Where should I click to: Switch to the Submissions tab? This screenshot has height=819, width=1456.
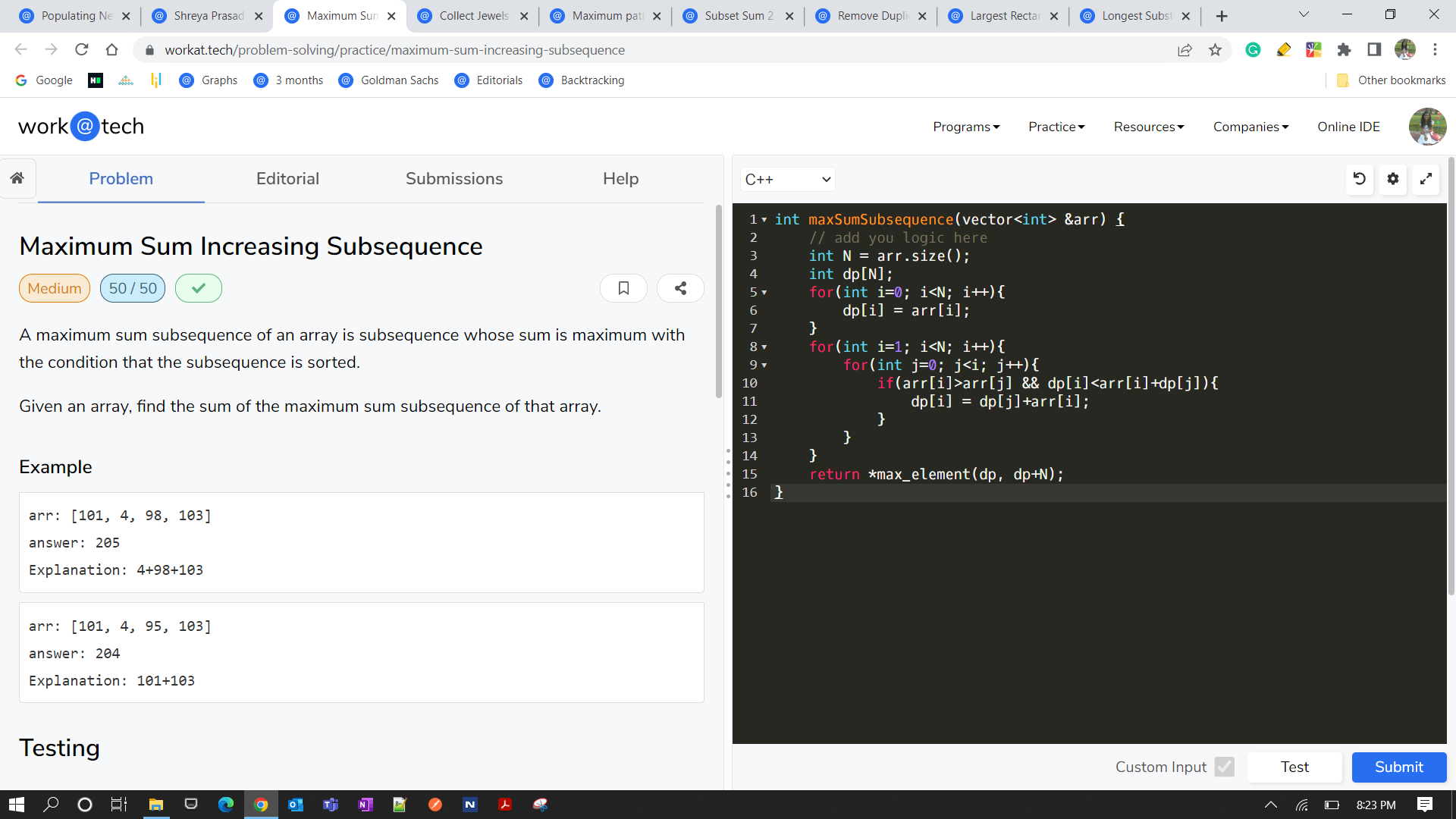pos(454,179)
